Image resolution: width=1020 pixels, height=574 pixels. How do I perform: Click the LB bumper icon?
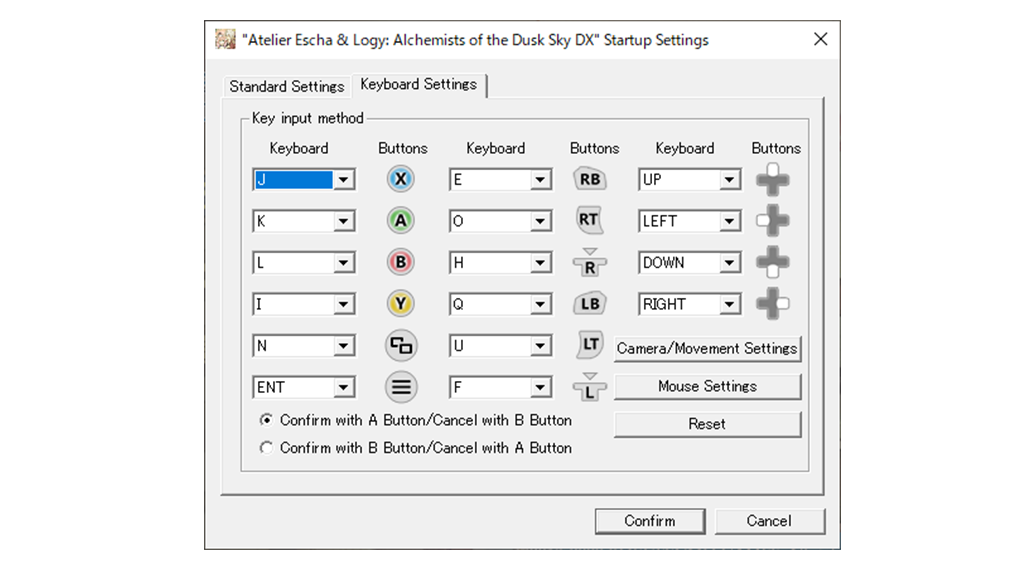[590, 304]
